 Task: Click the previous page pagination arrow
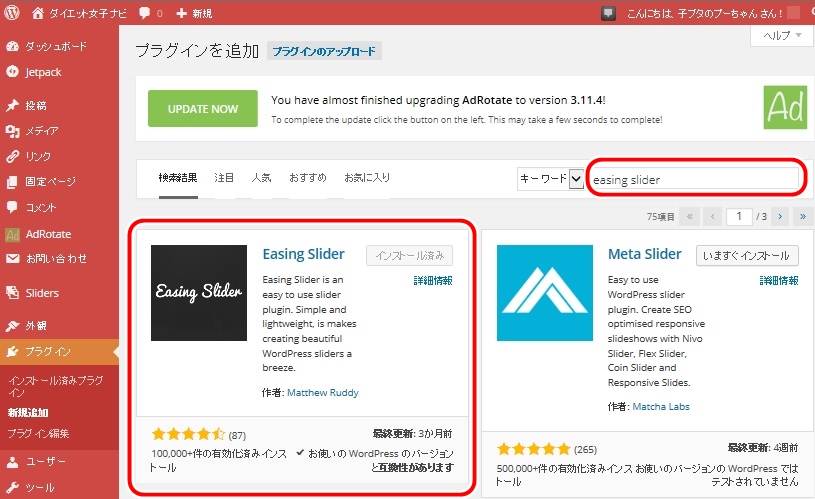(x=713, y=216)
